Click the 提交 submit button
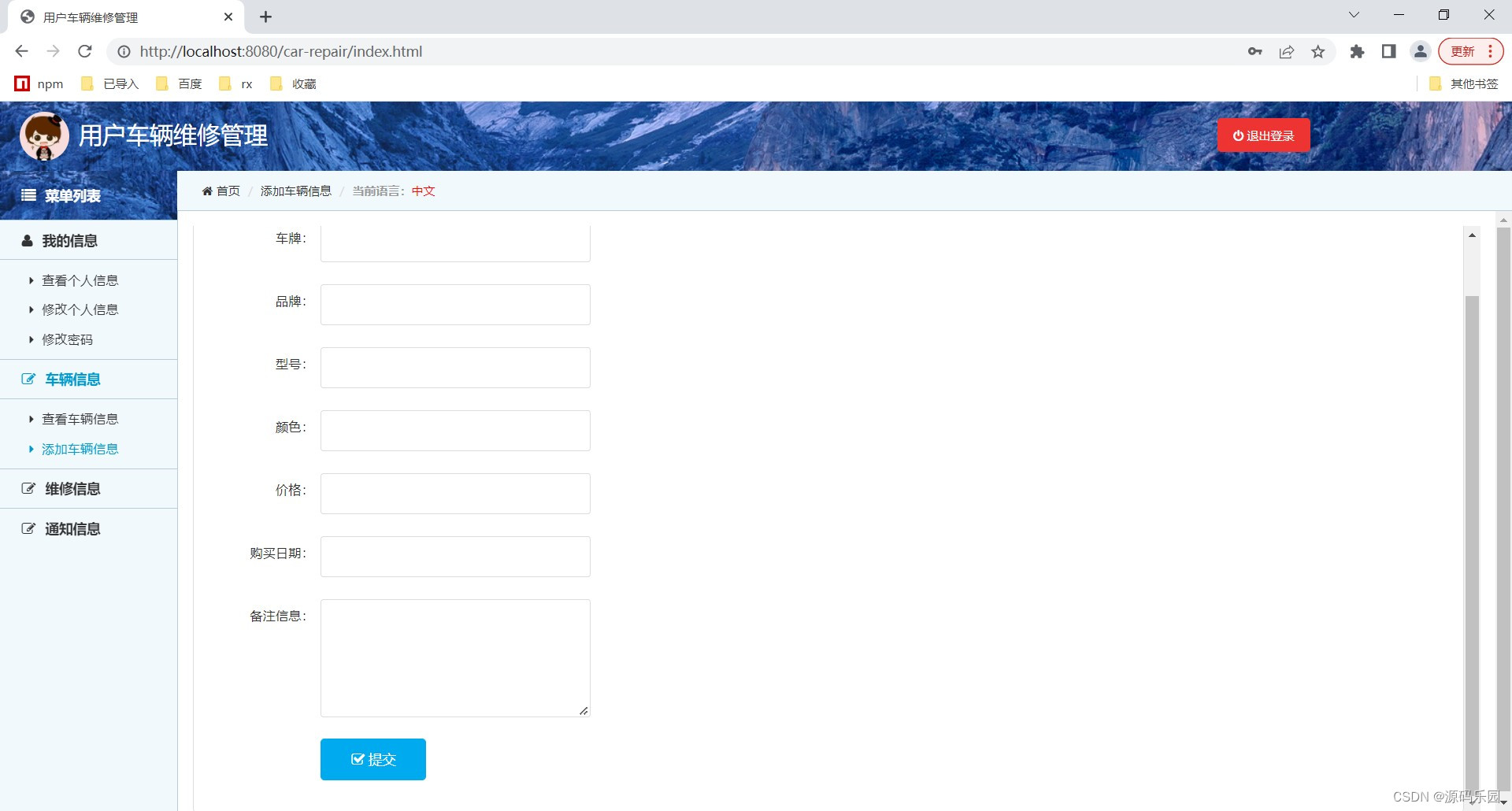 tap(372, 759)
